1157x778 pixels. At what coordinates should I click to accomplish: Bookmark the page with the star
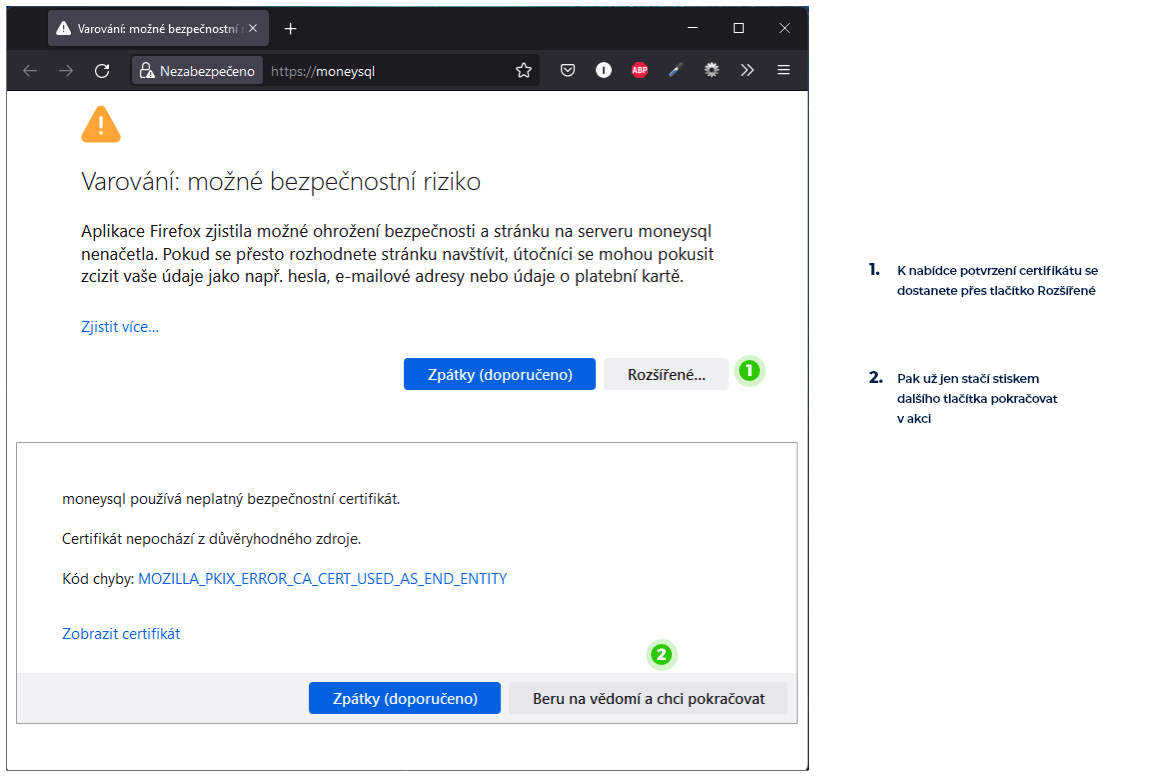pos(524,70)
